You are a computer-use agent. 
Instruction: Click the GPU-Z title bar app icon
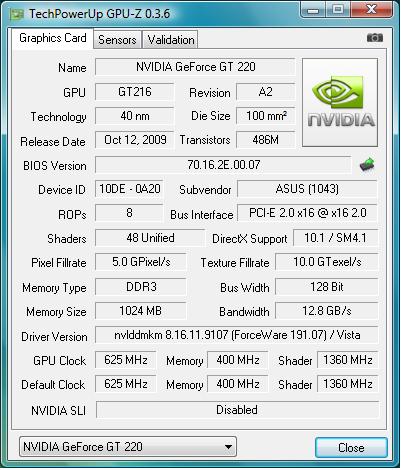pyautogui.click(x=17, y=14)
